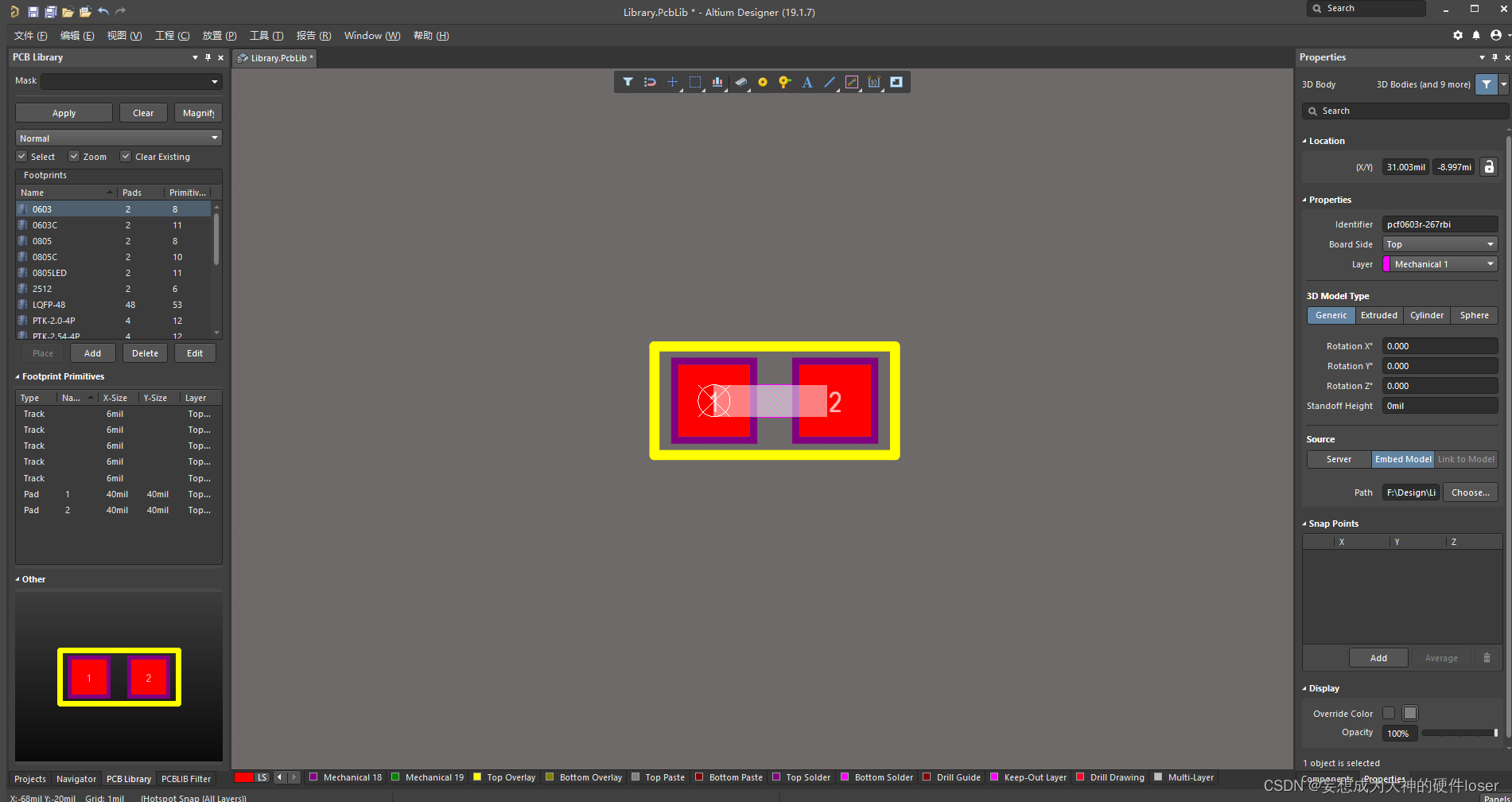Click the snapping magnet icon on the toolbar

650,81
